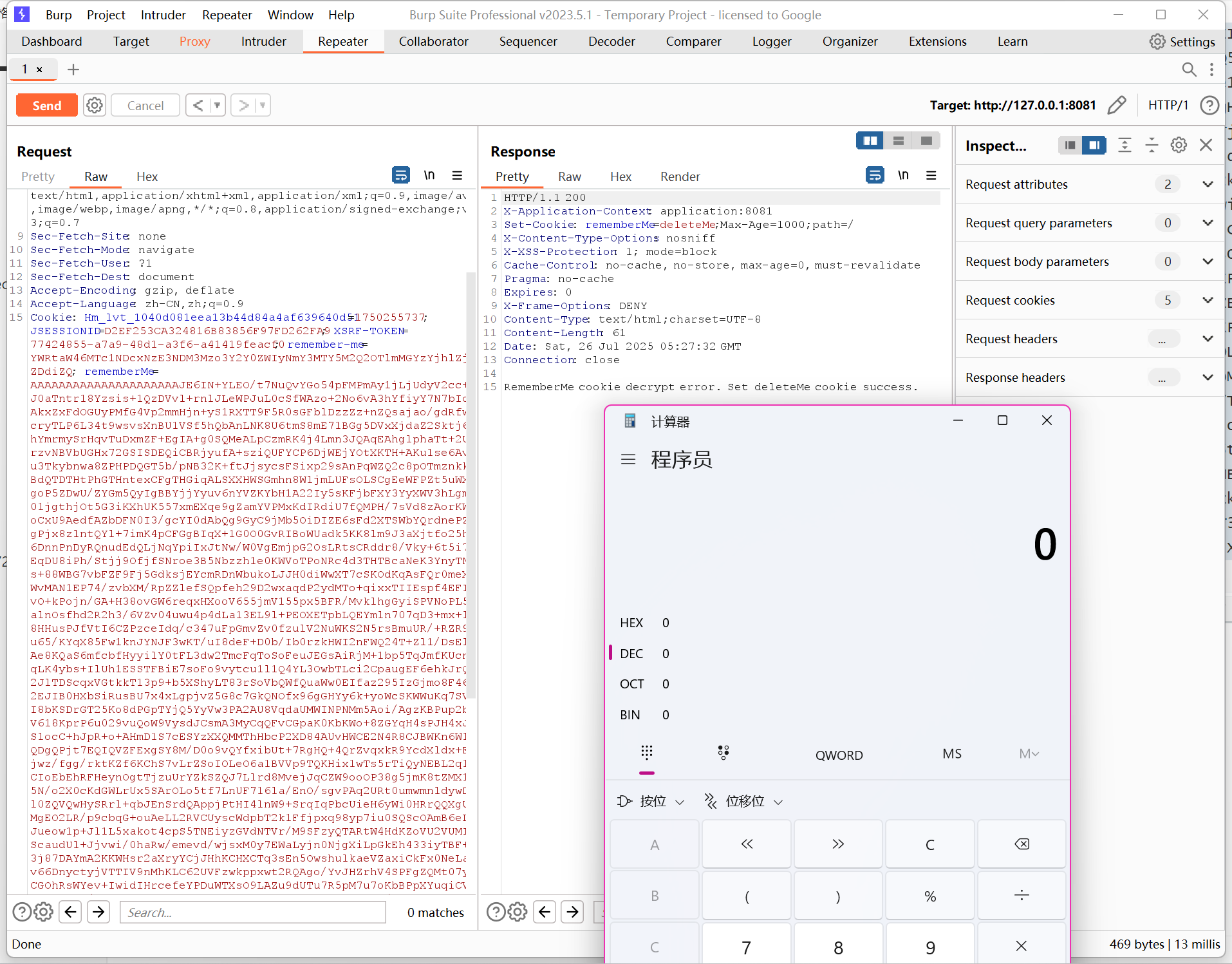1232x964 pixels.
Task: Select full keypad in calculator
Action: pos(647,752)
